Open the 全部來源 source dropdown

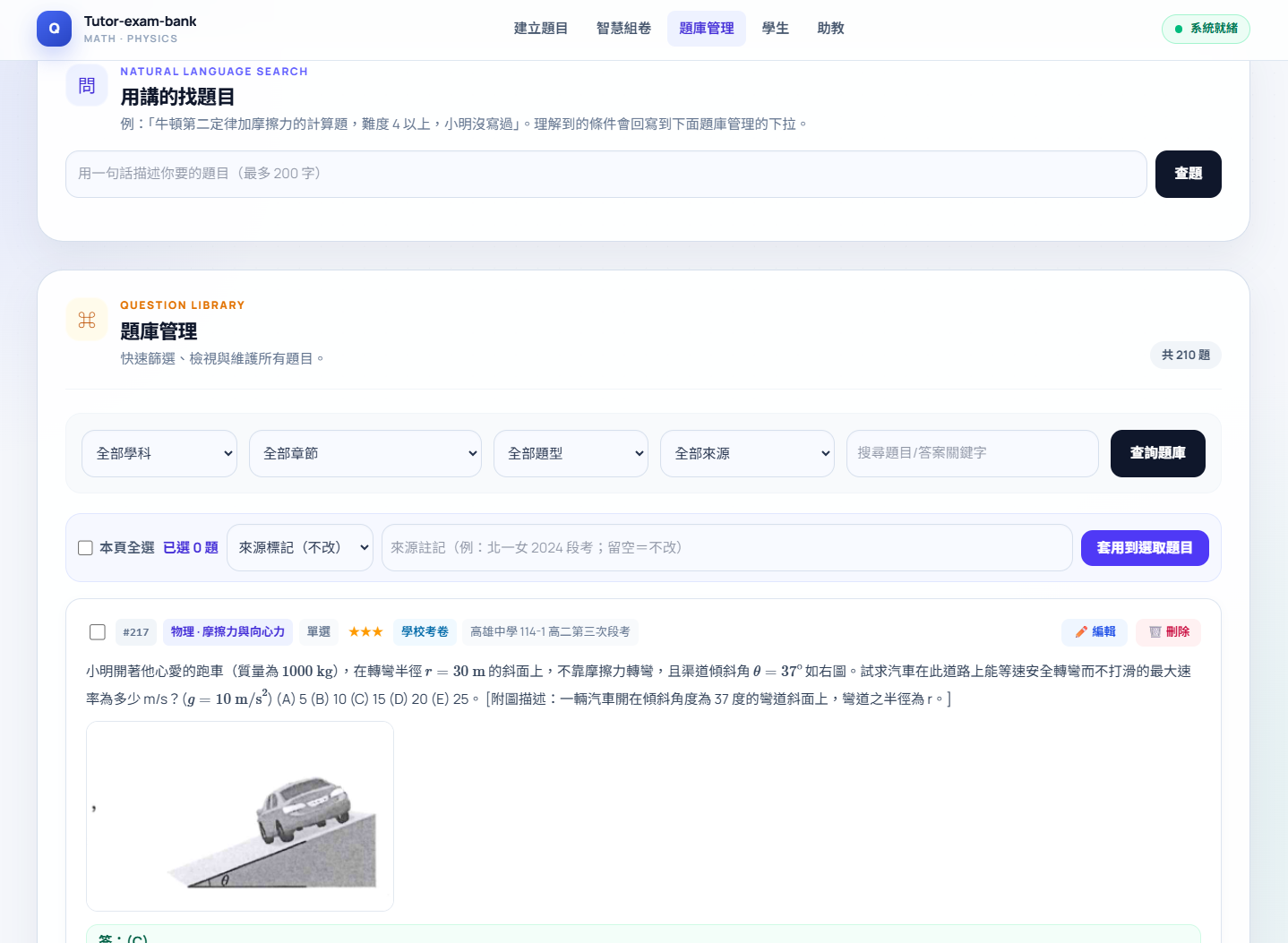[747, 454]
